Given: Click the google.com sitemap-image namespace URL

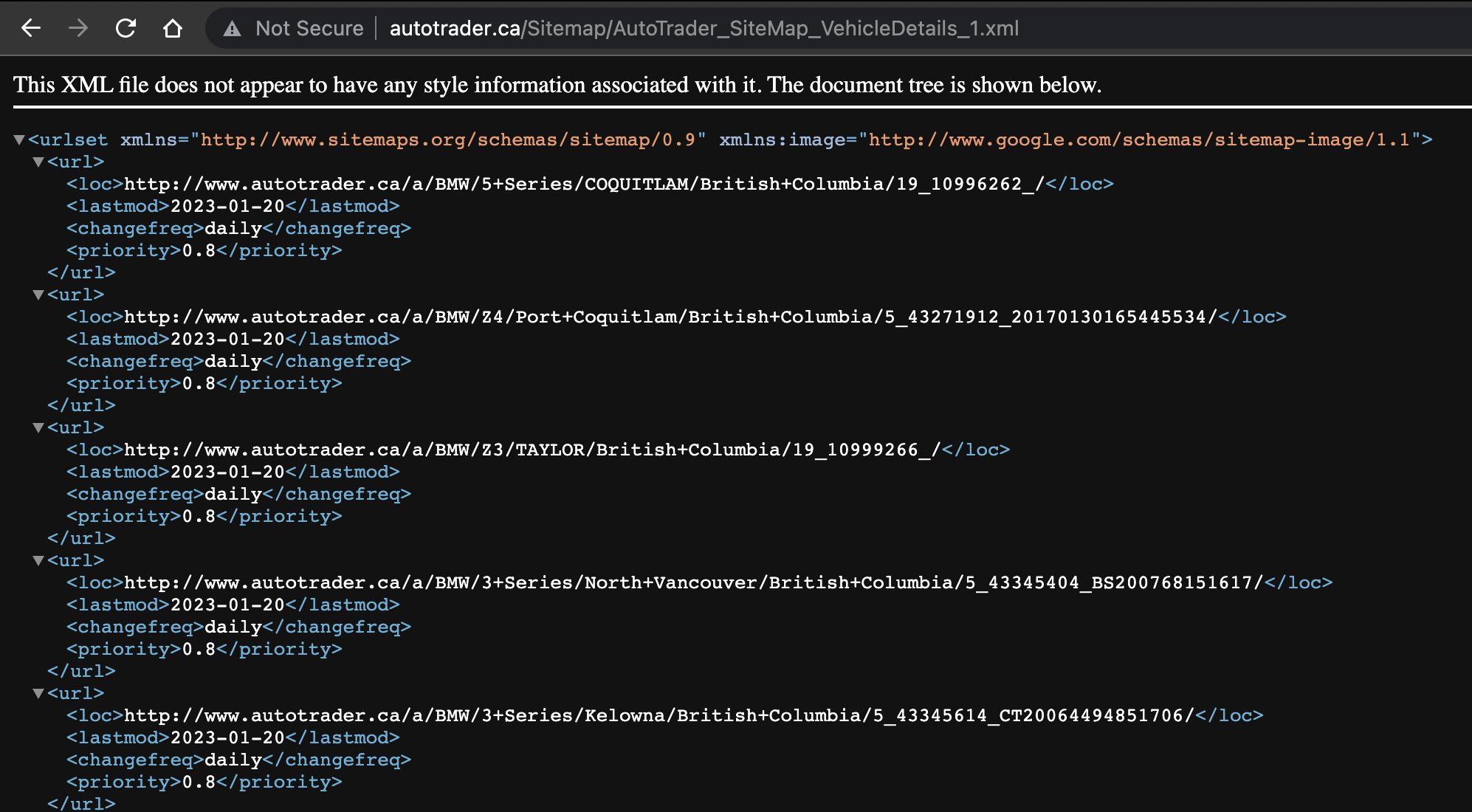Looking at the screenshot, I should pyautogui.click(x=1140, y=140).
